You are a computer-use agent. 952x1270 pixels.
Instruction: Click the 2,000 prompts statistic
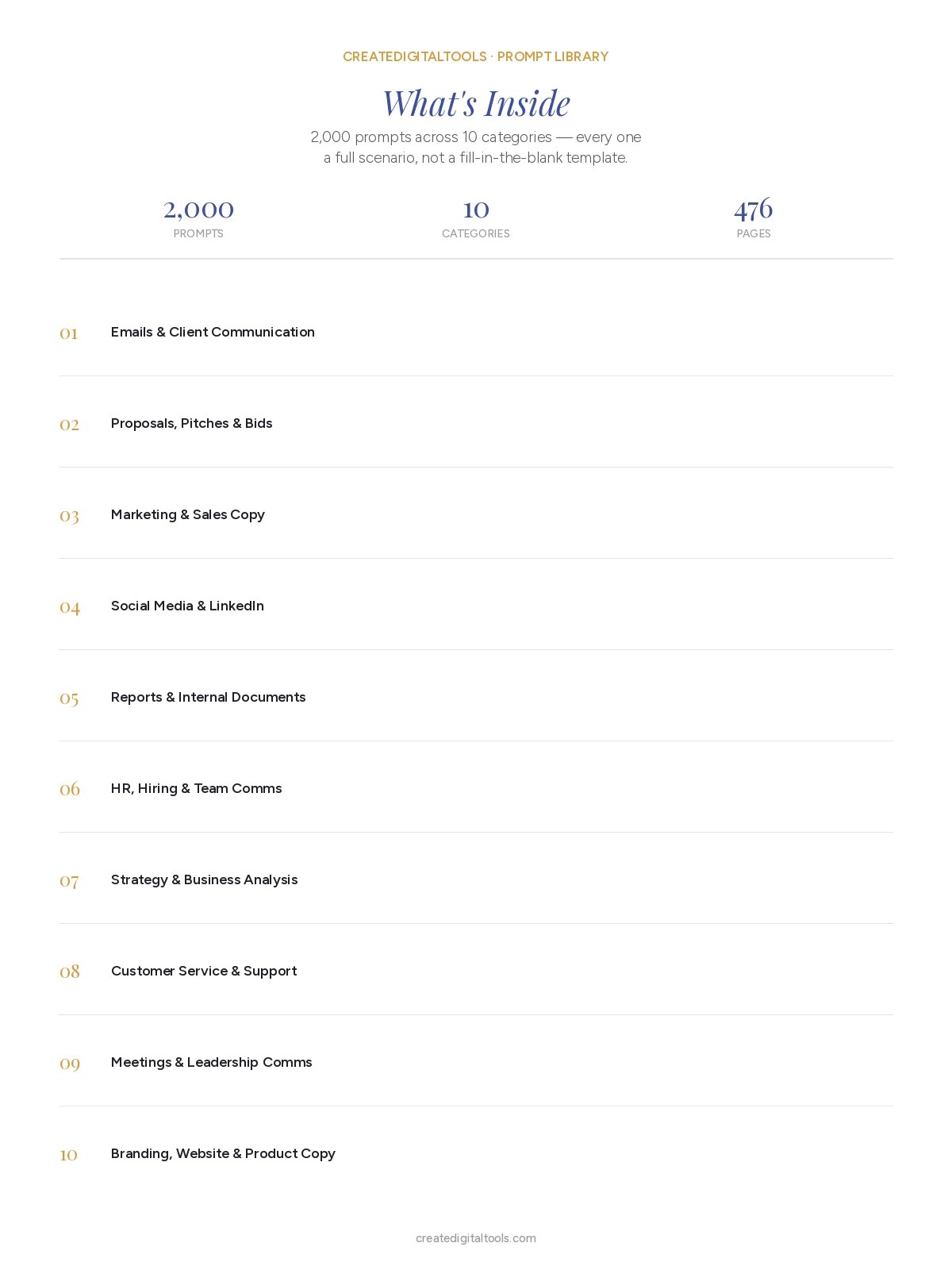(x=198, y=217)
